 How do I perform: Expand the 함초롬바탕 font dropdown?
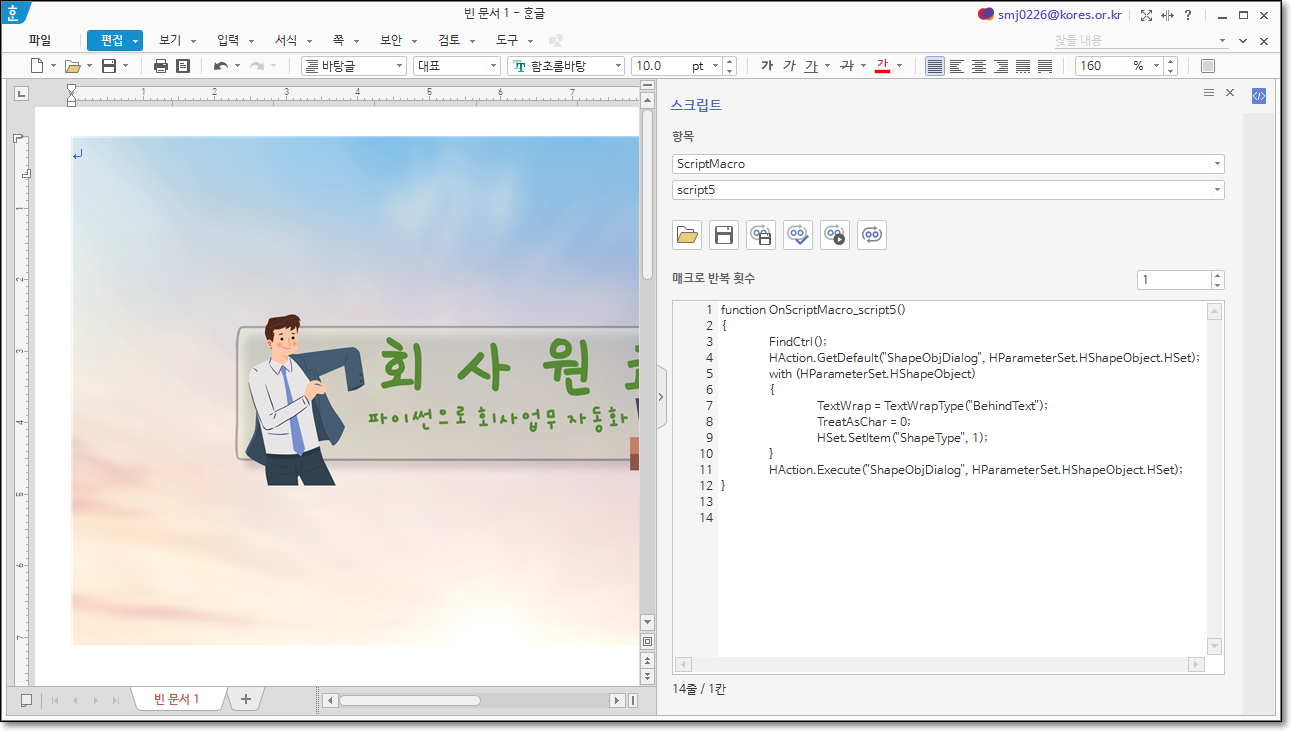tap(618, 66)
